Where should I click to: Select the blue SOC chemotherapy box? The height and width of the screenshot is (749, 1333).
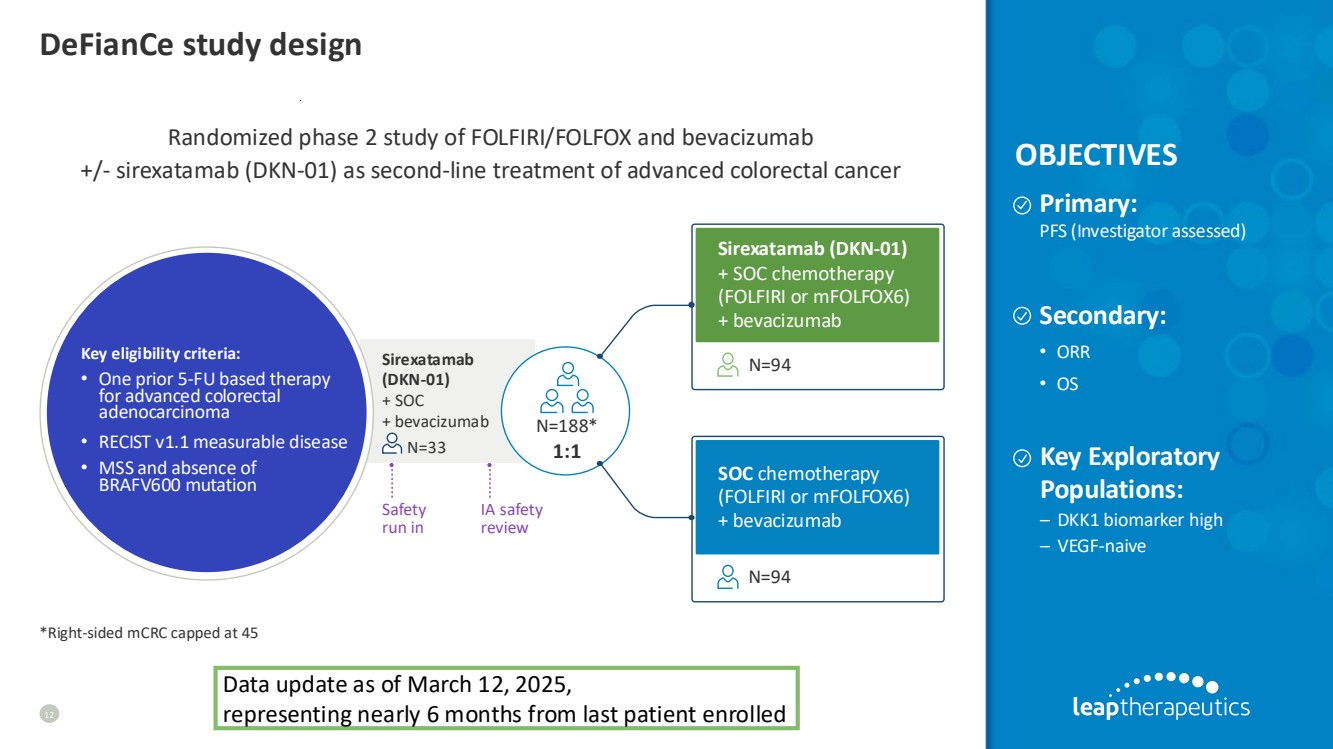[817, 496]
